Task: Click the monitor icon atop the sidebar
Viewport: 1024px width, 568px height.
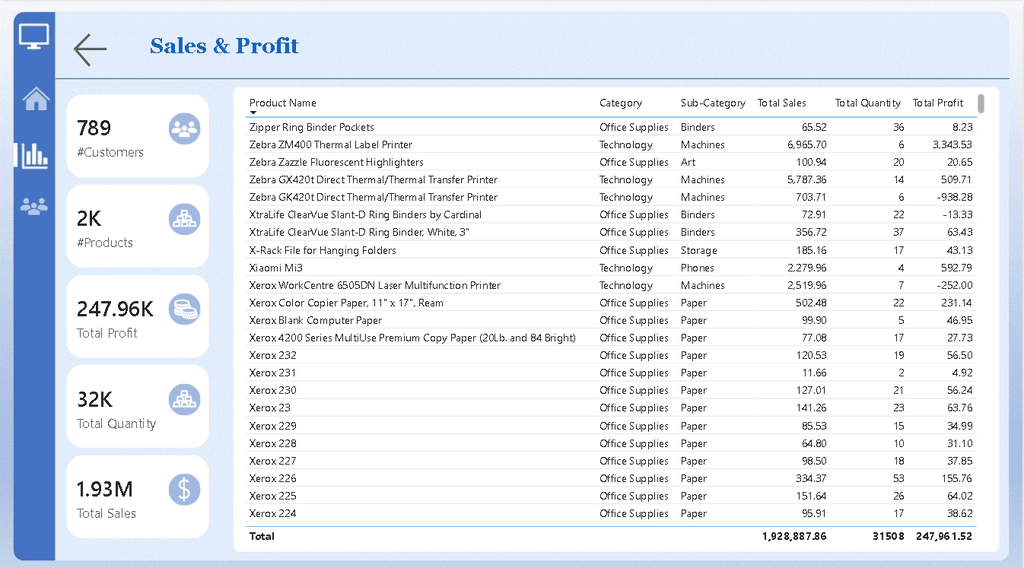Action: [34, 37]
